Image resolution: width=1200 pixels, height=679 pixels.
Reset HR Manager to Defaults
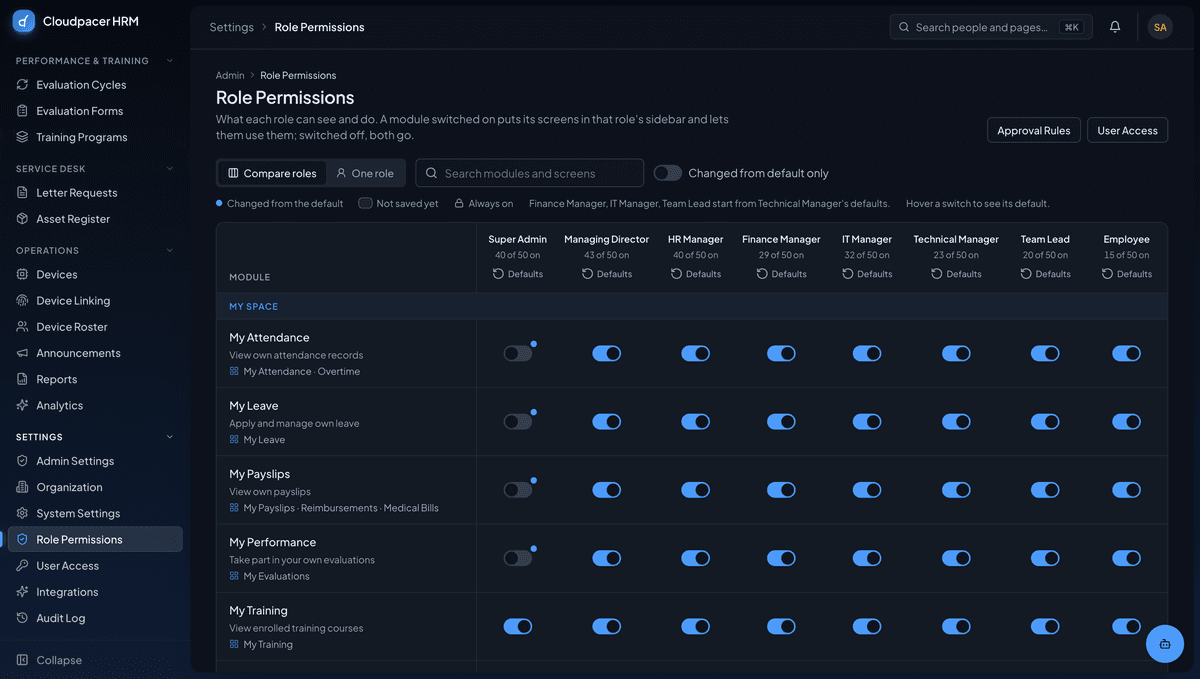695,274
